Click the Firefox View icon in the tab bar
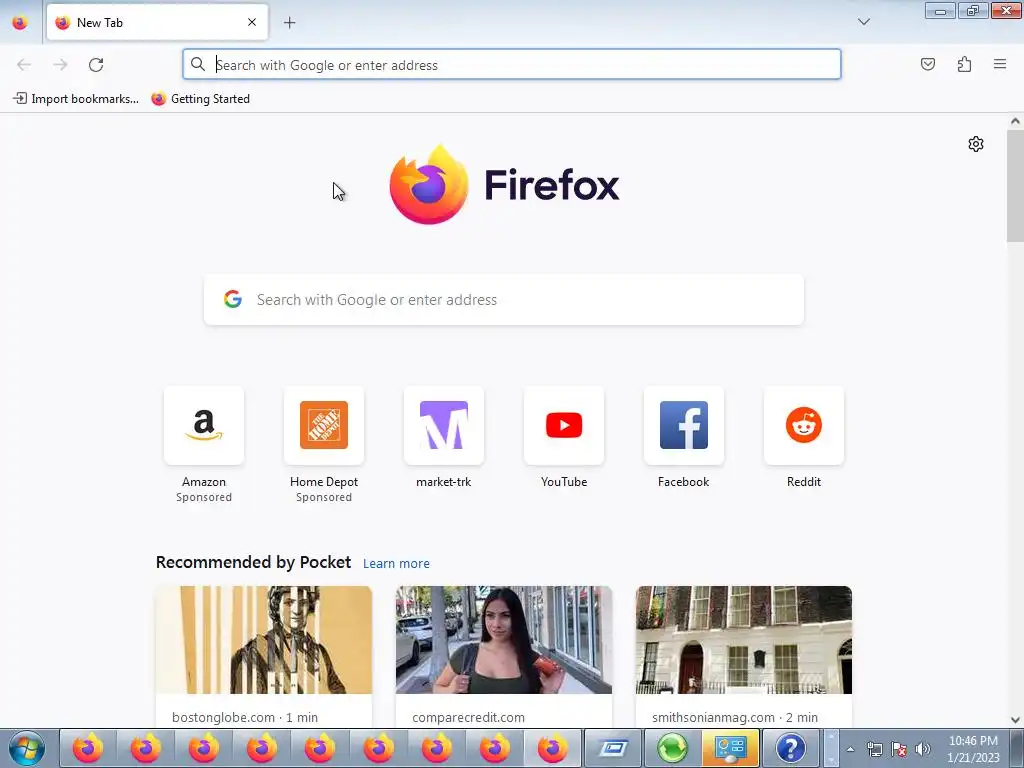 pyautogui.click(x=20, y=23)
